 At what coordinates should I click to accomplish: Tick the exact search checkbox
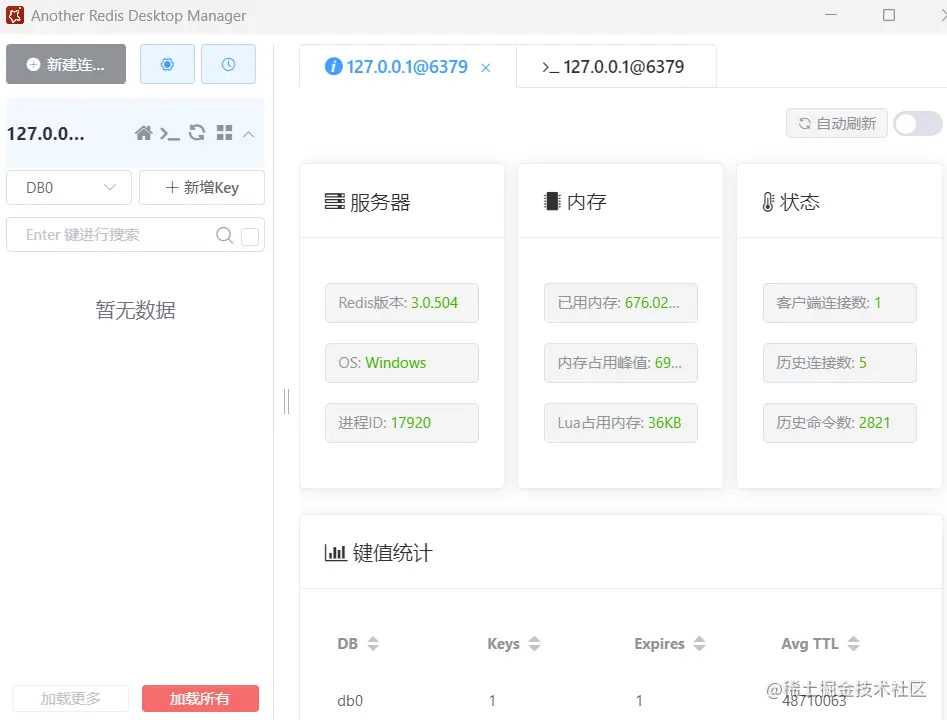pos(250,236)
